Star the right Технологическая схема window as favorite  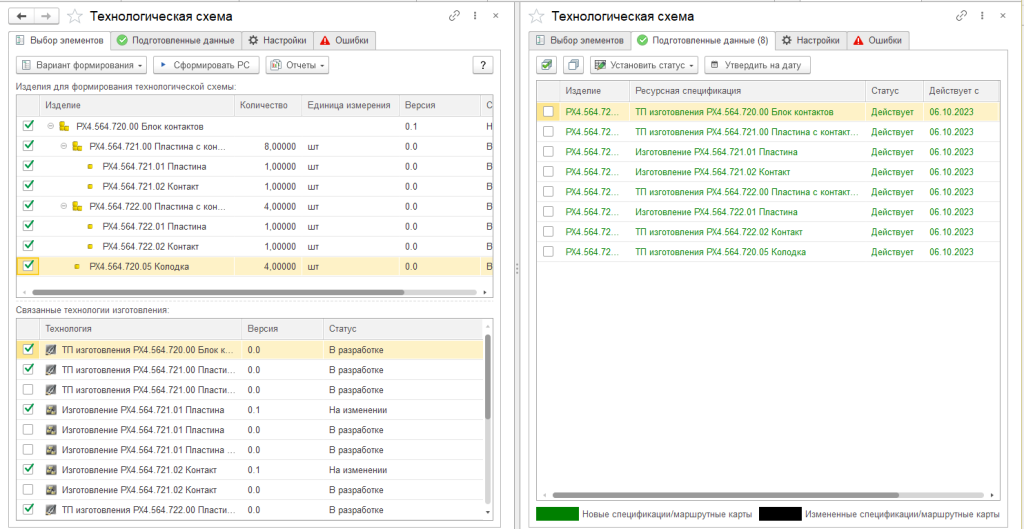tap(537, 16)
